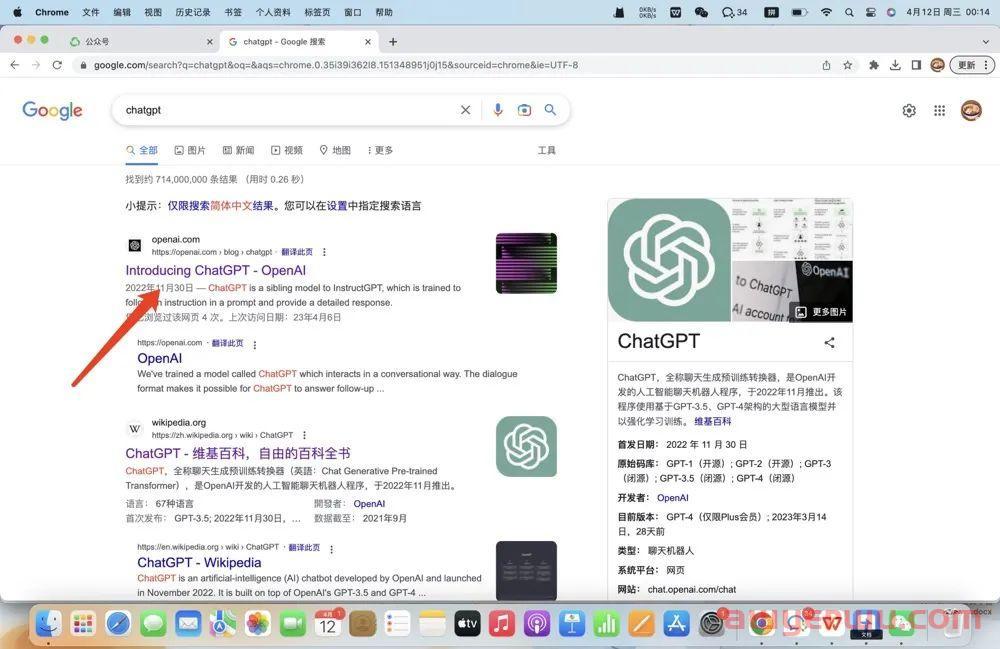This screenshot has width=1000, height=649.
Task: Click the Google account avatar
Action: coord(971,110)
